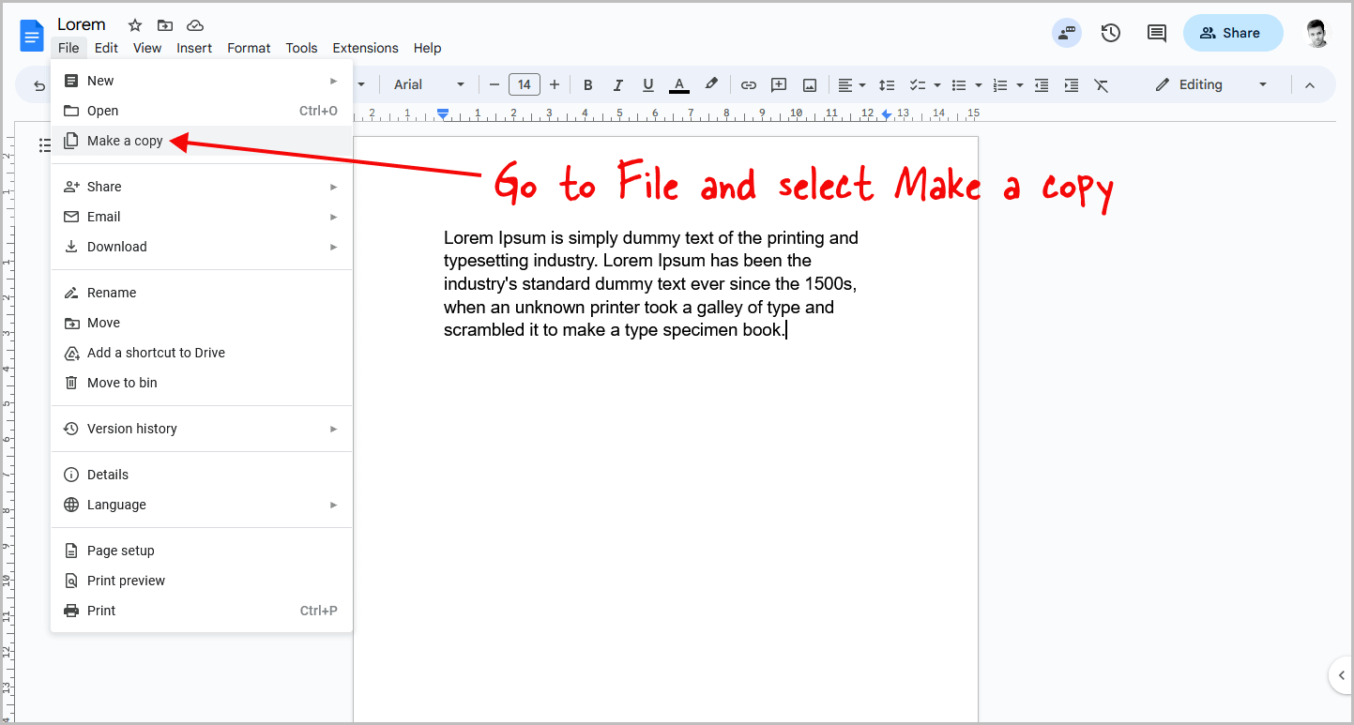Expand bulleted list options arrow
This screenshot has height=725, width=1354.
pyautogui.click(x=978, y=85)
